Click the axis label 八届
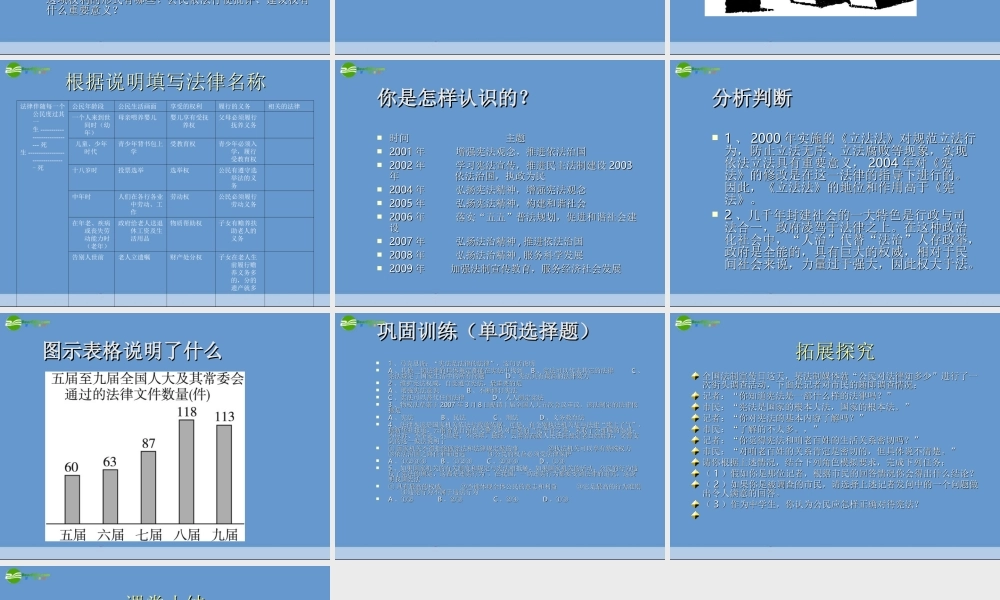Screen dimensions: 1000x600 [x=187, y=535]
